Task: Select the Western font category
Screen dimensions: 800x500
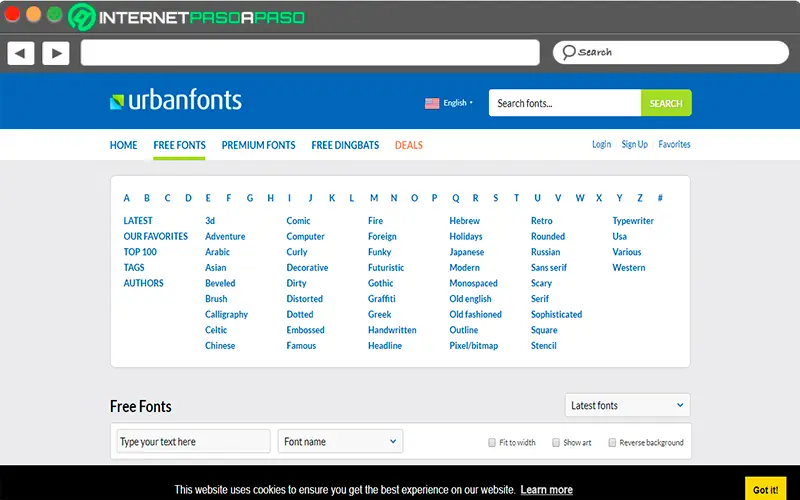Action: tap(629, 267)
